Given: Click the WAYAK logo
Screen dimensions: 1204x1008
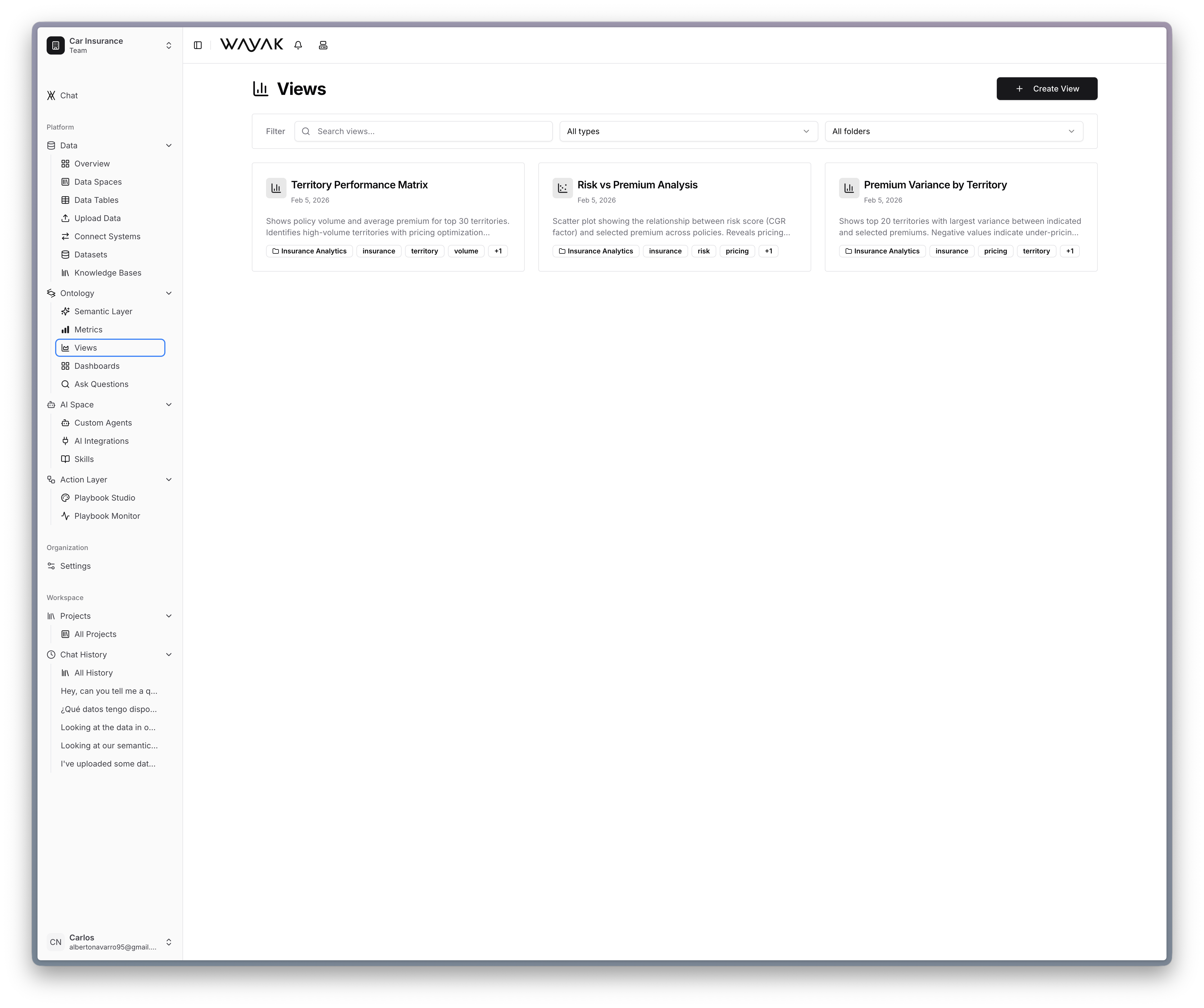Looking at the screenshot, I should click(252, 45).
